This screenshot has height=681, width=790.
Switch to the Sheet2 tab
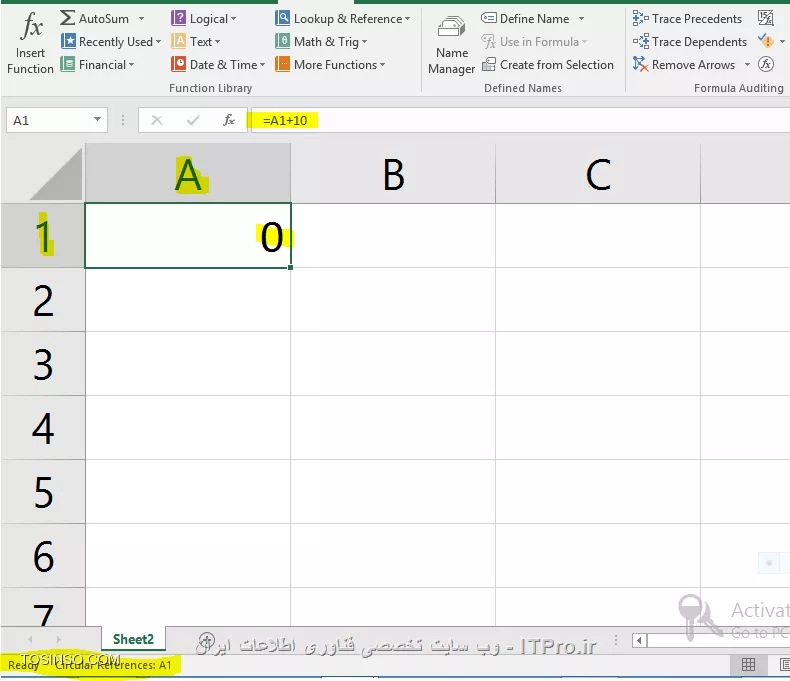pyautogui.click(x=133, y=639)
